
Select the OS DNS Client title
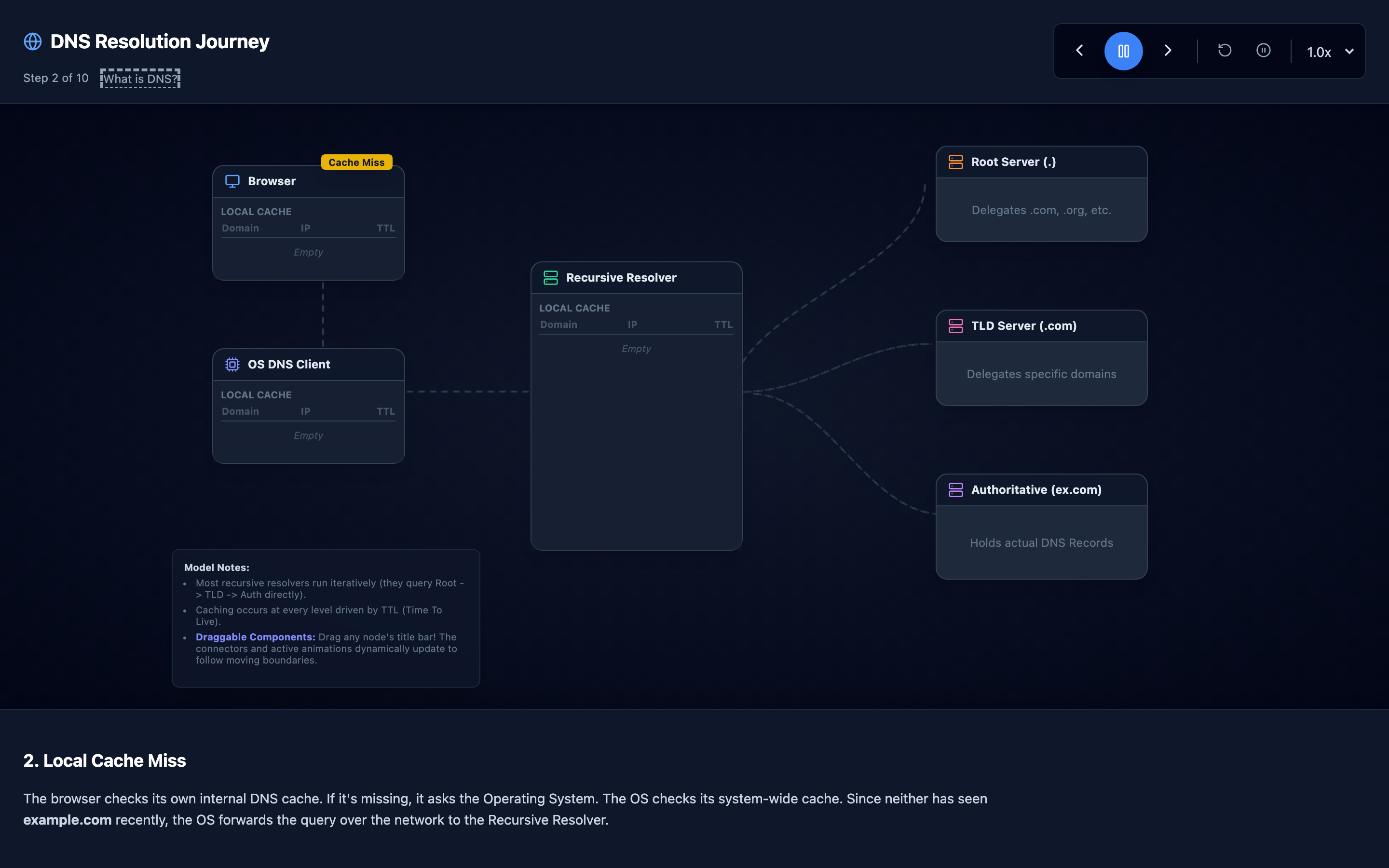(289, 365)
